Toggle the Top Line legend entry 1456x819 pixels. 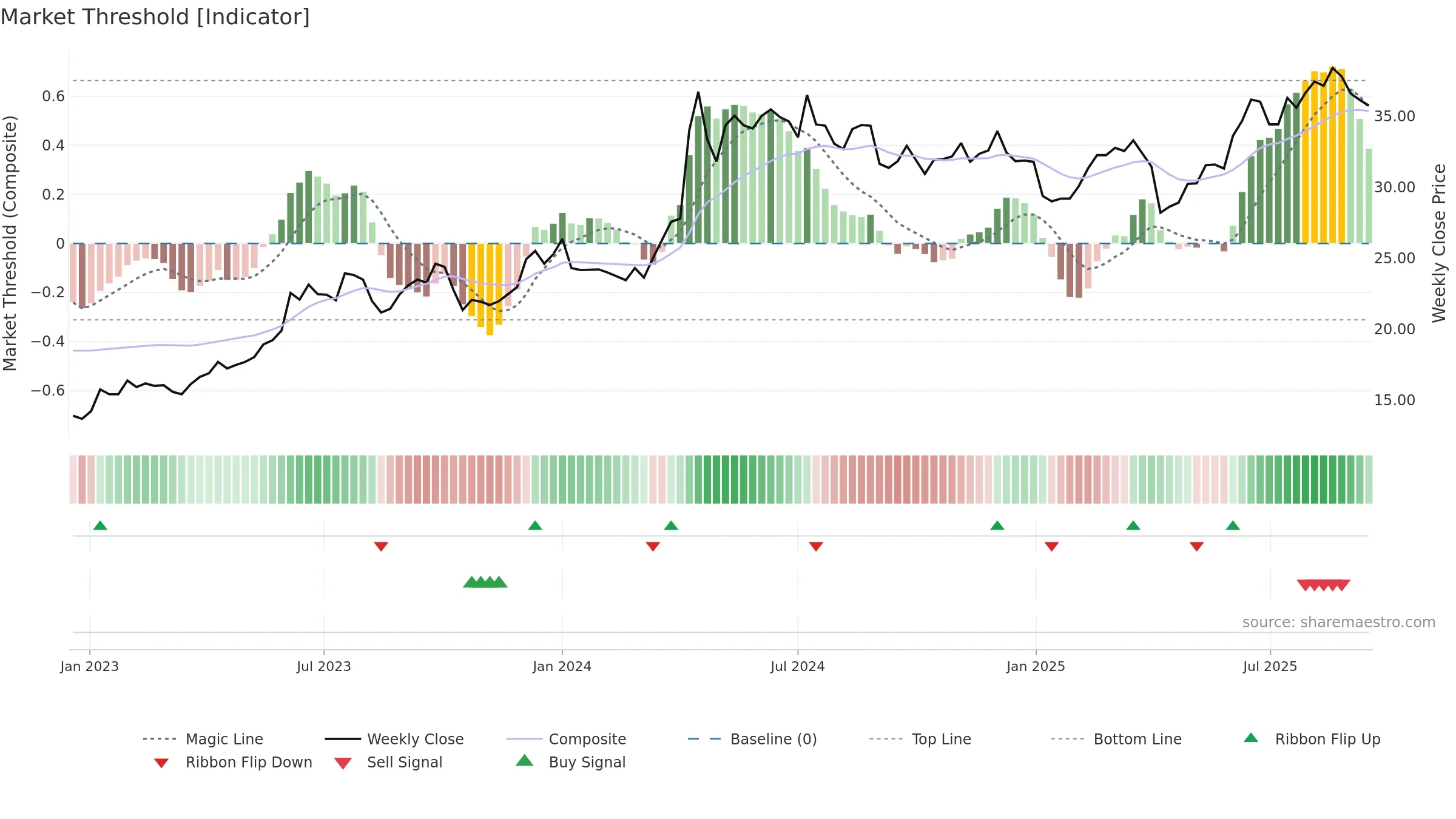[x=920, y=739]
